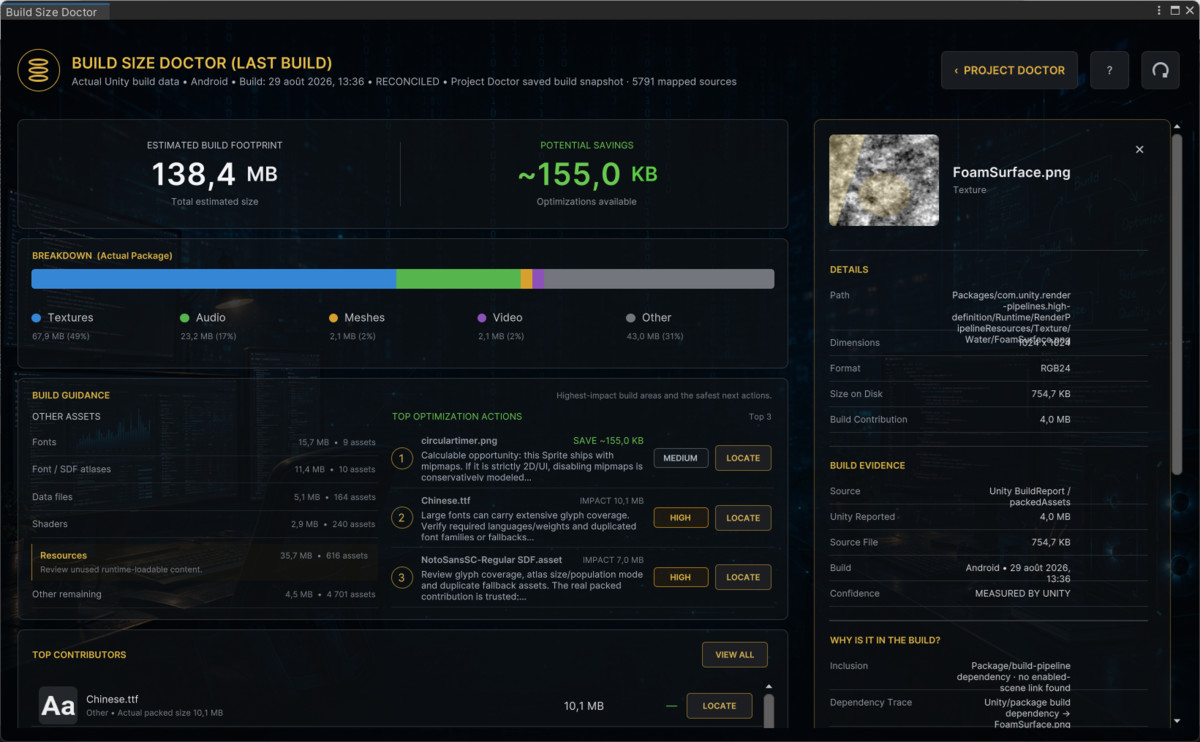The width and height of the screenshot is (1200, 742).
Task: Open the FoamSurface.png texture thumbnail
Action: click(884, 180)
